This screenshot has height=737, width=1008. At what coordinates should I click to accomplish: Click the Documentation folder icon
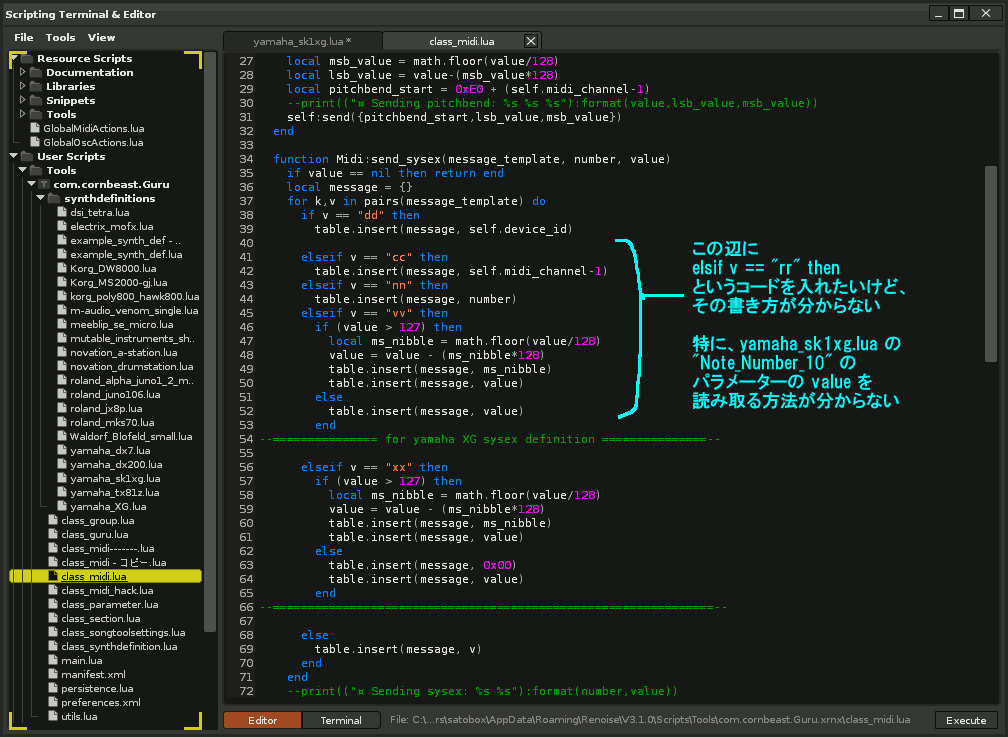[36, 72]
